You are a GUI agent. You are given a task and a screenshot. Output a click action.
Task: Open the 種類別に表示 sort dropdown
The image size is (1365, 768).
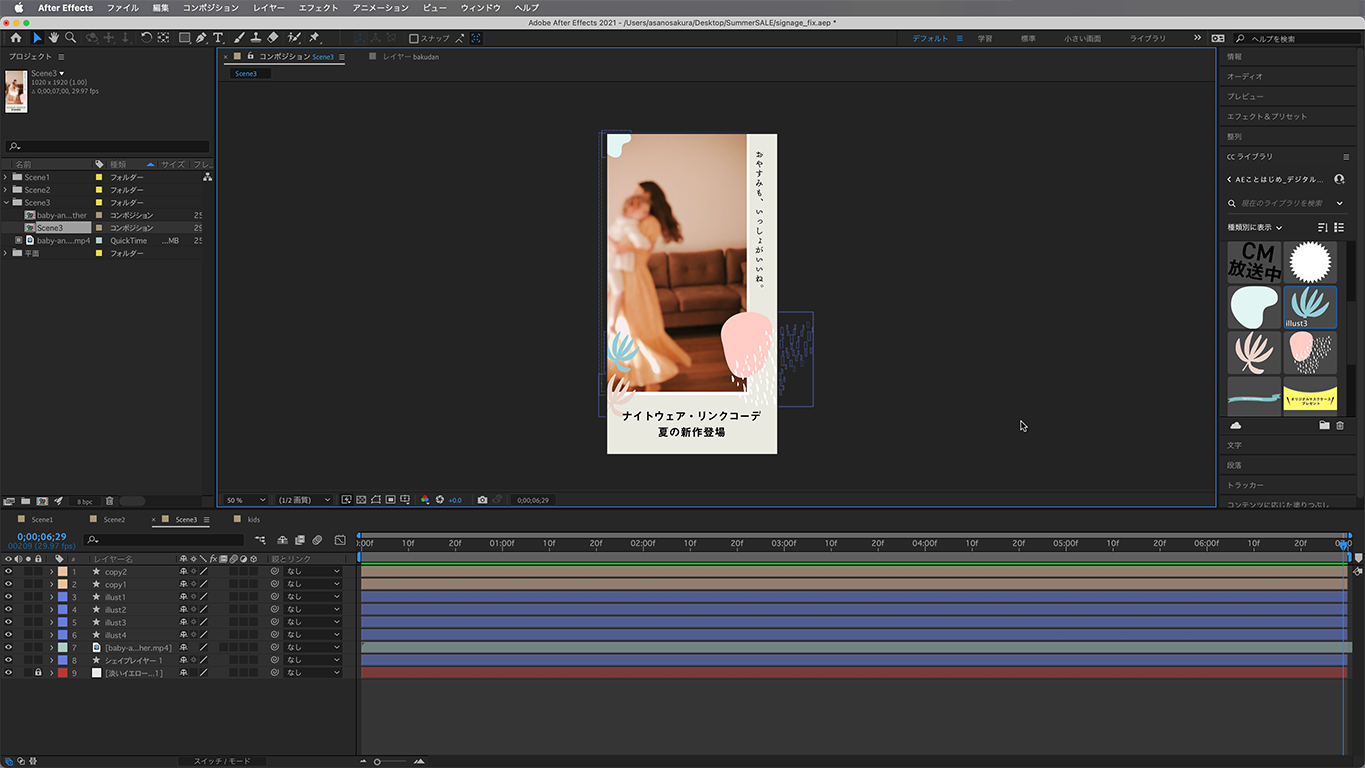[1255, 227]
